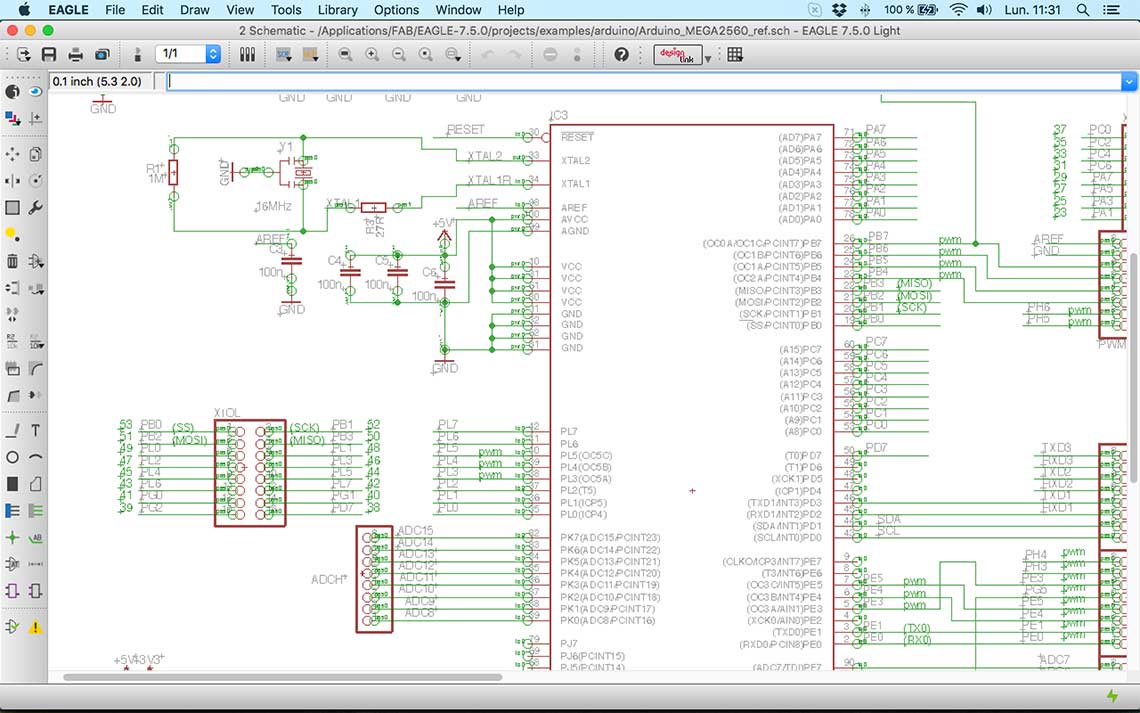Open the zoom select dropdown
The height and width of the screenshot is (713, 1140).
point(453,55)
